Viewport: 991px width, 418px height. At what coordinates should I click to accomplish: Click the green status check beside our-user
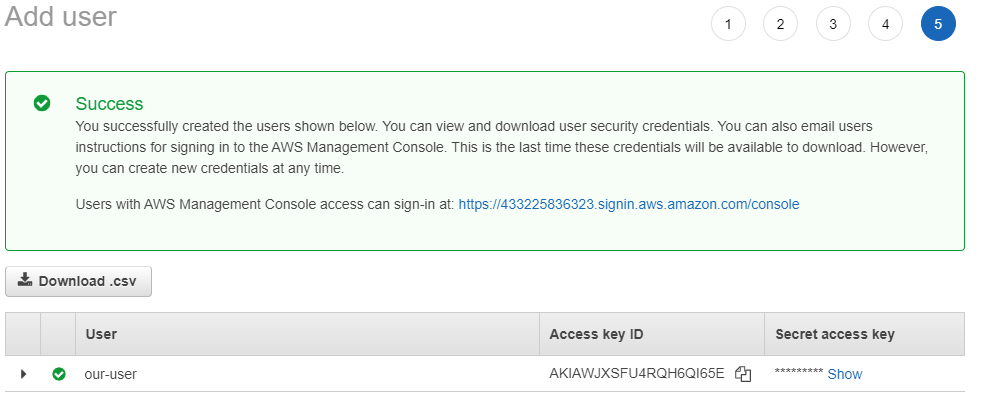pyautogui.click(x=59, y=374)
